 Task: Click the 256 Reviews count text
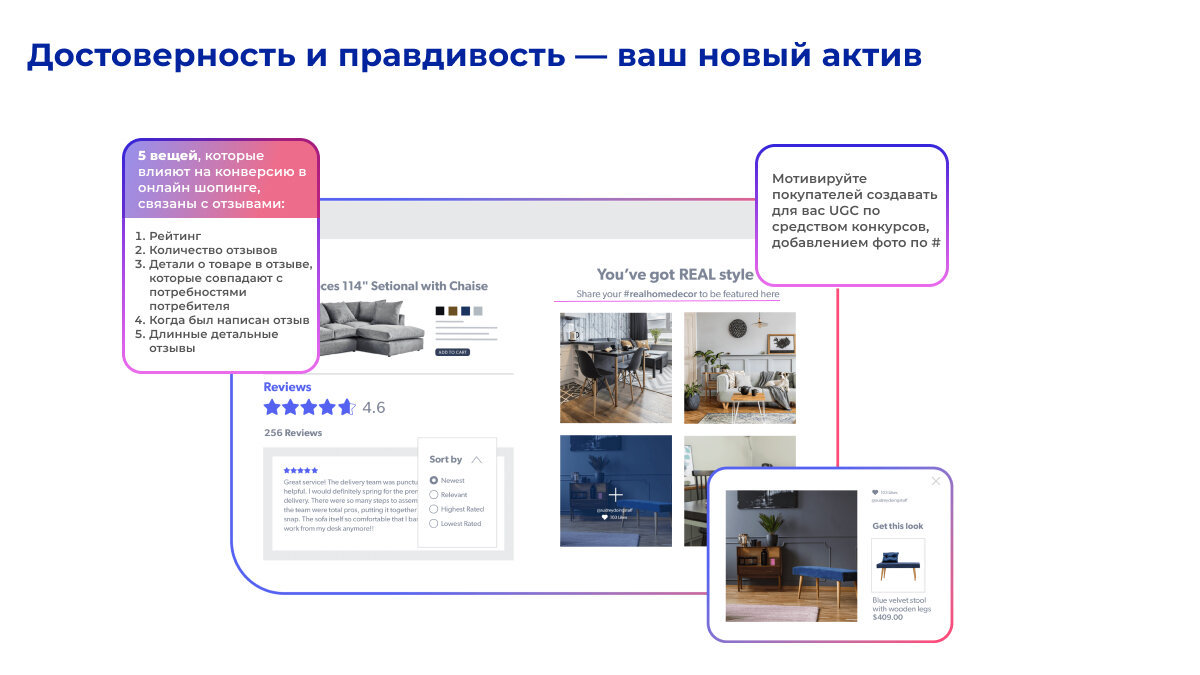coord(293,433)
